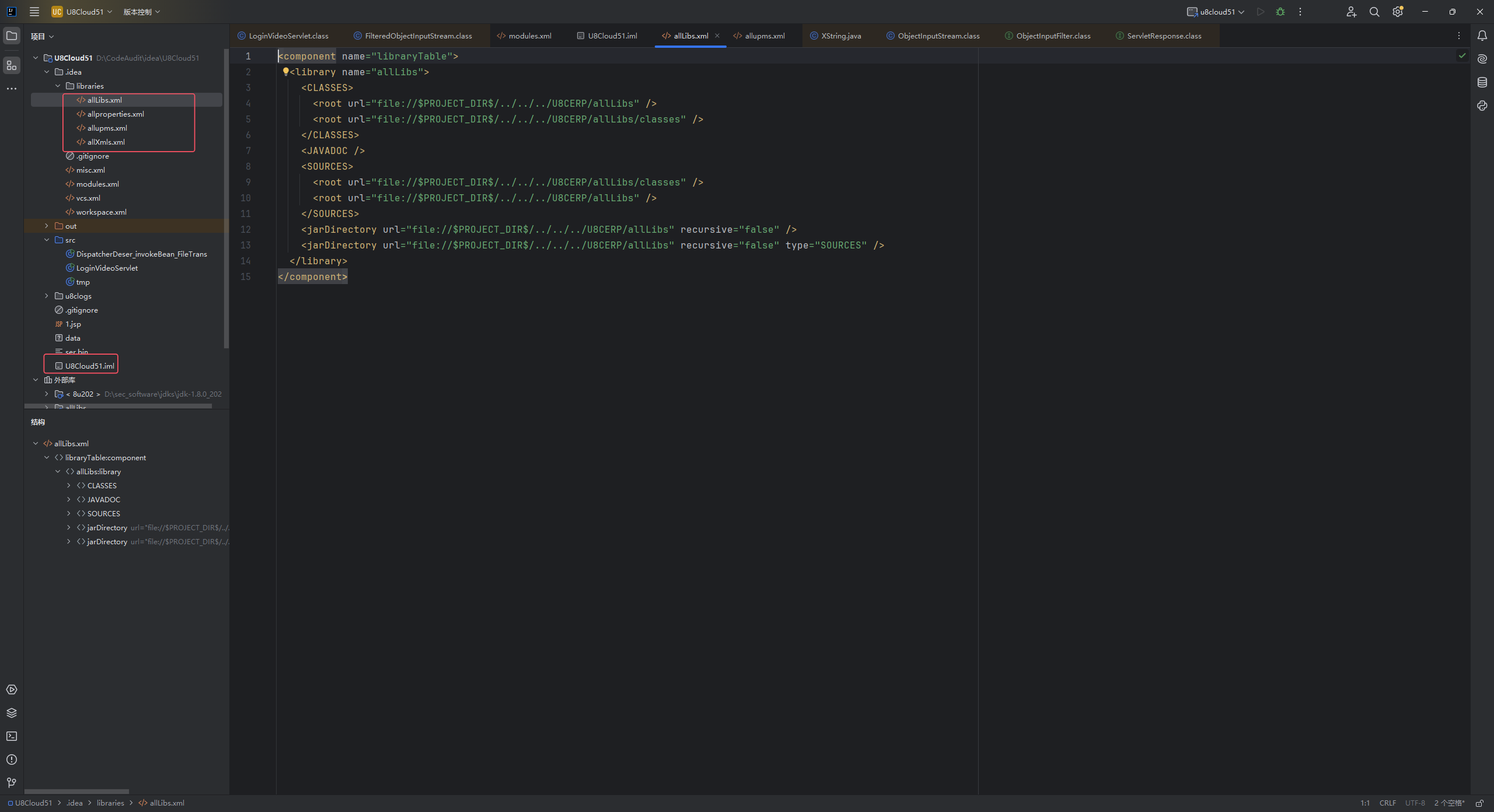Click the Search Everywhere magnifier icon
1494x812 pixels.
point(1374,12)
